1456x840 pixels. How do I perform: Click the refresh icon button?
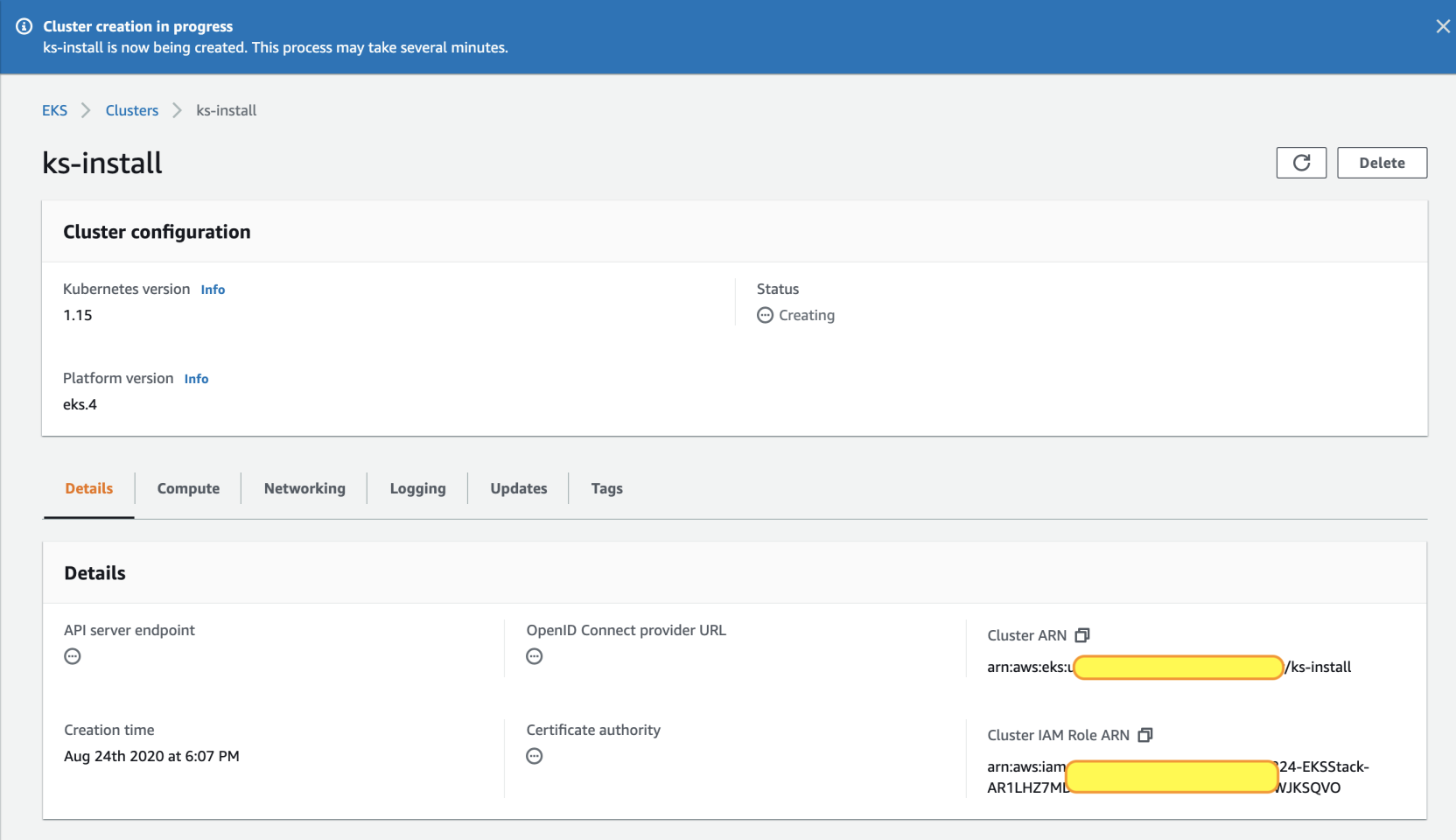1301,163
